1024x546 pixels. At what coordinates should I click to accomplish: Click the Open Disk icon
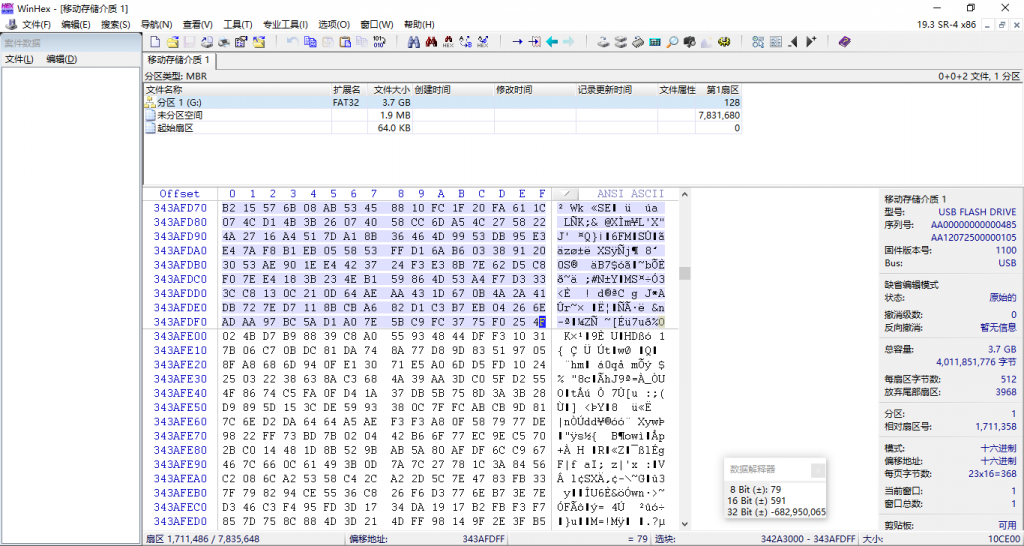tap(603, 42)
